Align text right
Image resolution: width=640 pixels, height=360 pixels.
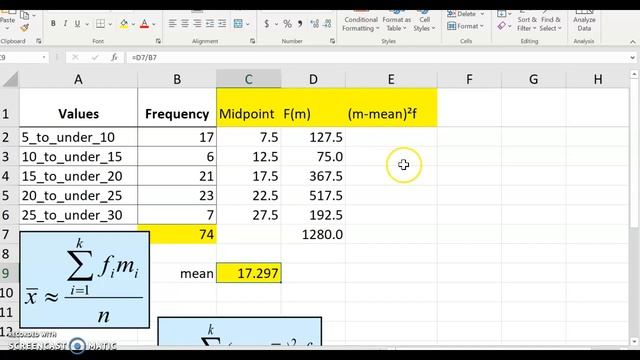[x=197, y=24]
